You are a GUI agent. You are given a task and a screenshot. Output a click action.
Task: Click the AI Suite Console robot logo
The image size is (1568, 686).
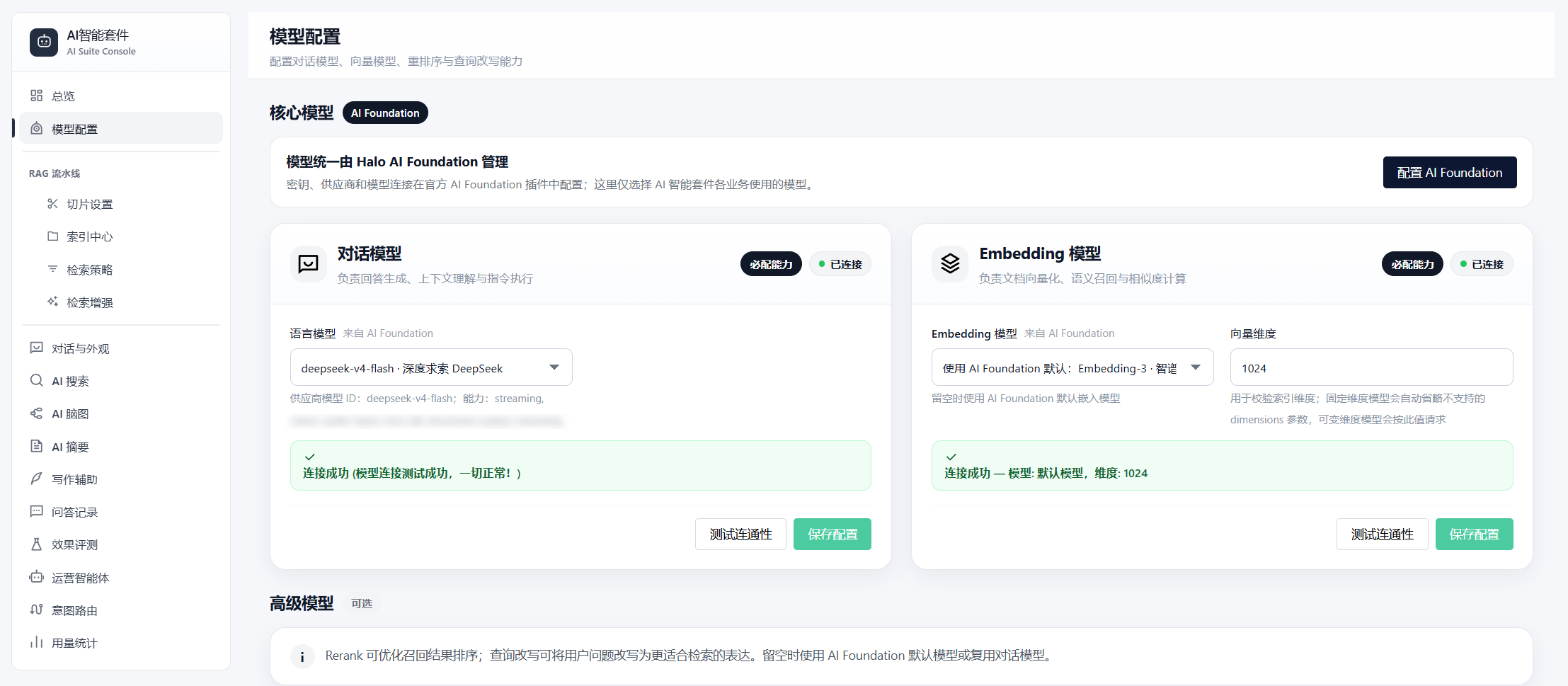pos(44,42)
